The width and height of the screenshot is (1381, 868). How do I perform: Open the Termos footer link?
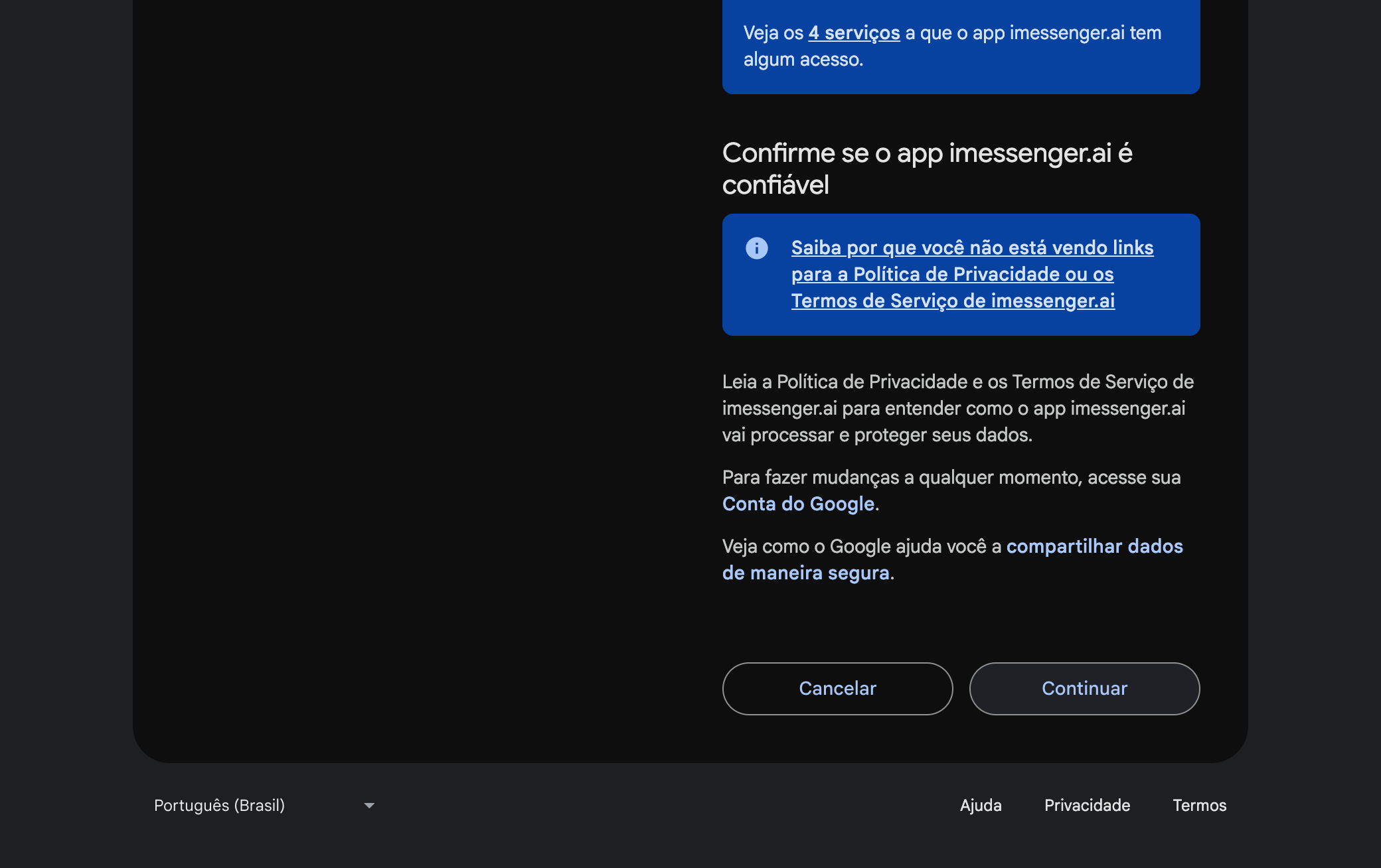(1199, 805)
